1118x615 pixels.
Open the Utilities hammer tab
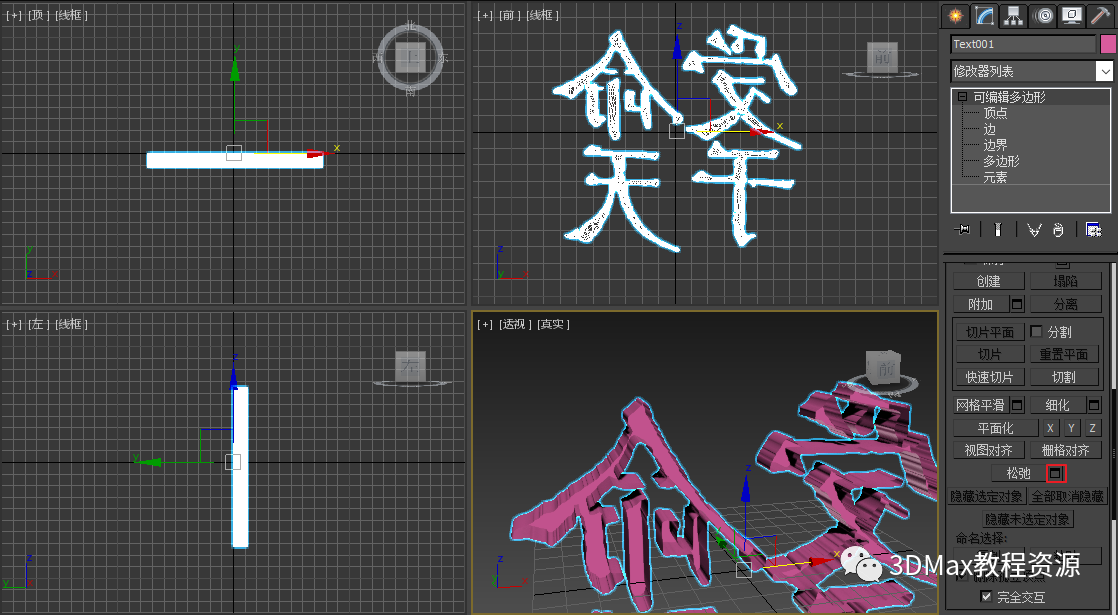tap(1101, 16)
